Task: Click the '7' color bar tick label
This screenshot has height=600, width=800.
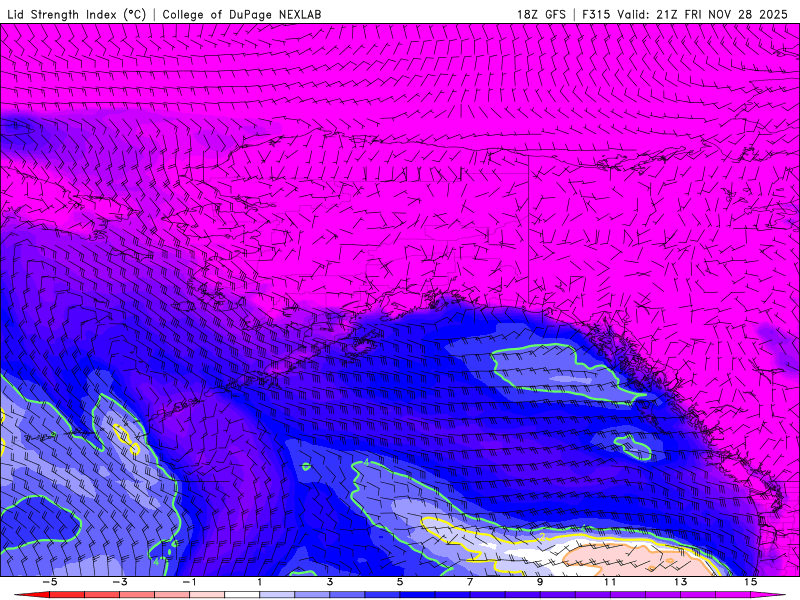Action: point(470,582)
